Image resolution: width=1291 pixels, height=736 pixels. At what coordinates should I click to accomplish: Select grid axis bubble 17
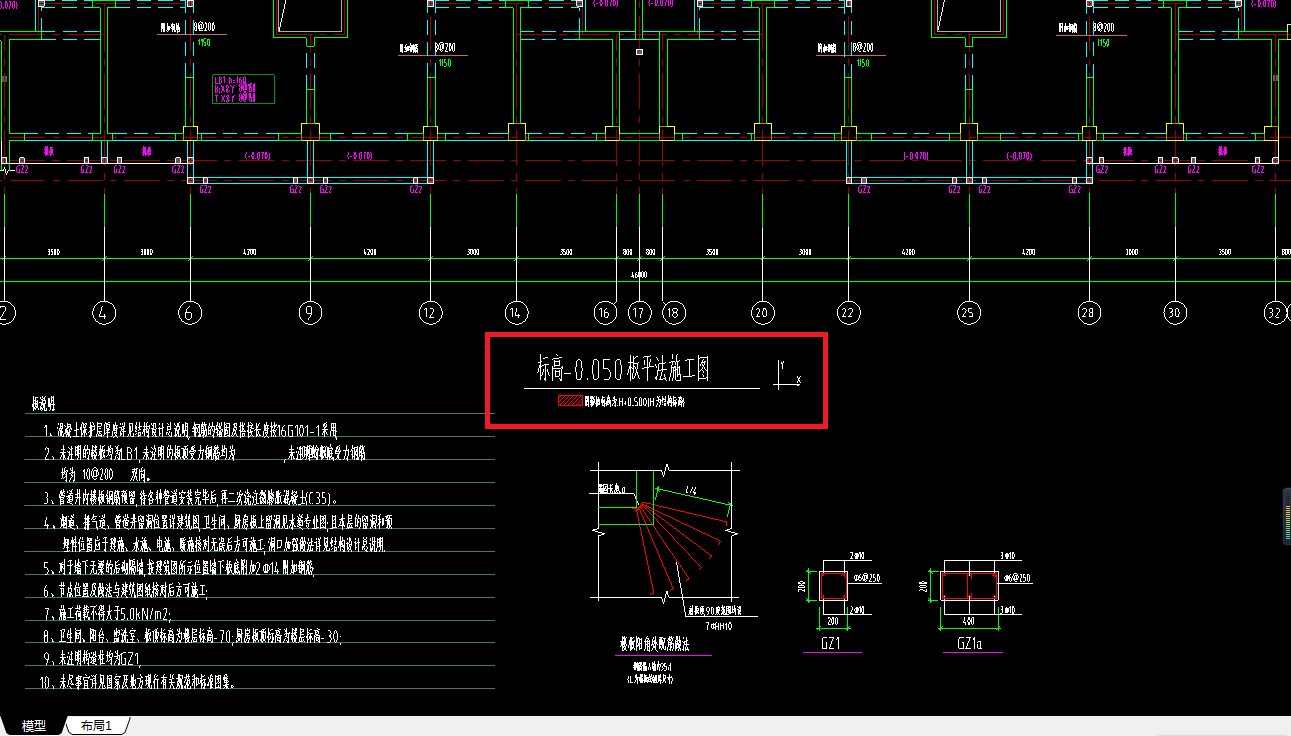tap(638, 313)
